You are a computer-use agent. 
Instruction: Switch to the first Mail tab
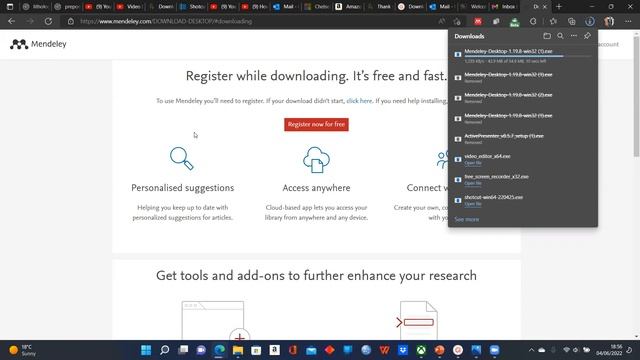pos(286,7)
